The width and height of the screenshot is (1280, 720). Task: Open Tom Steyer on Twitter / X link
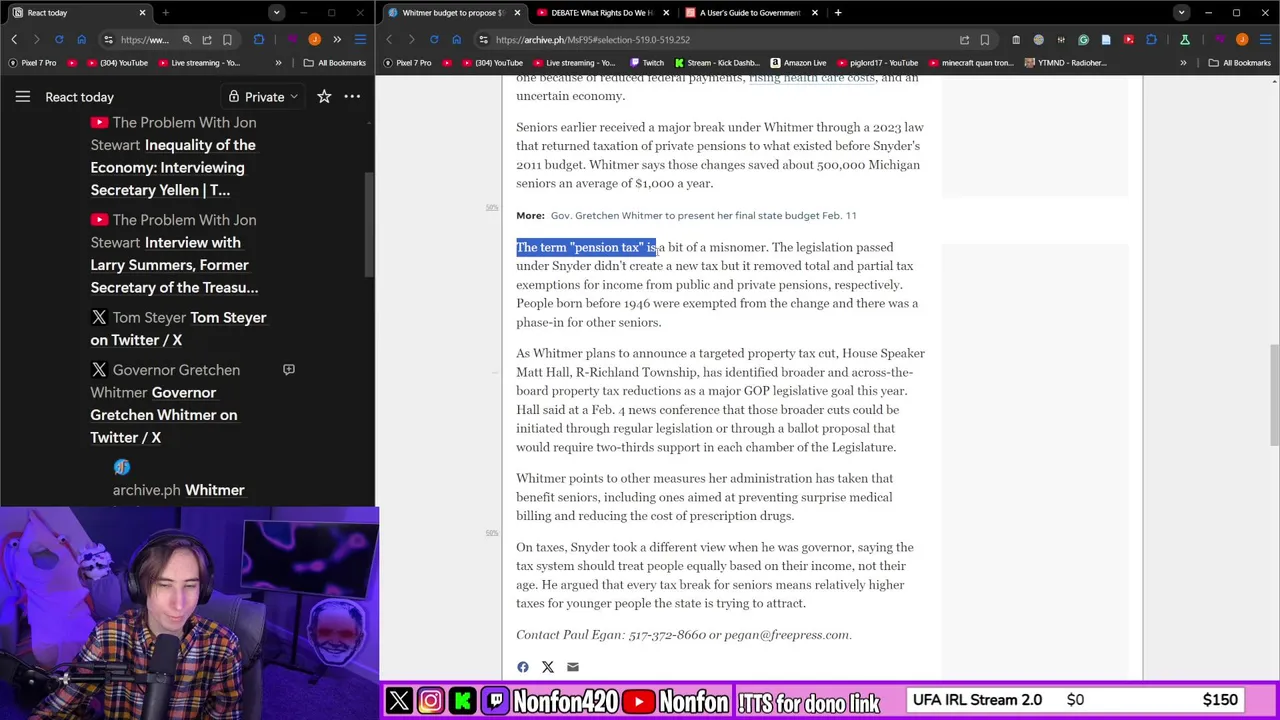point(178,328)
